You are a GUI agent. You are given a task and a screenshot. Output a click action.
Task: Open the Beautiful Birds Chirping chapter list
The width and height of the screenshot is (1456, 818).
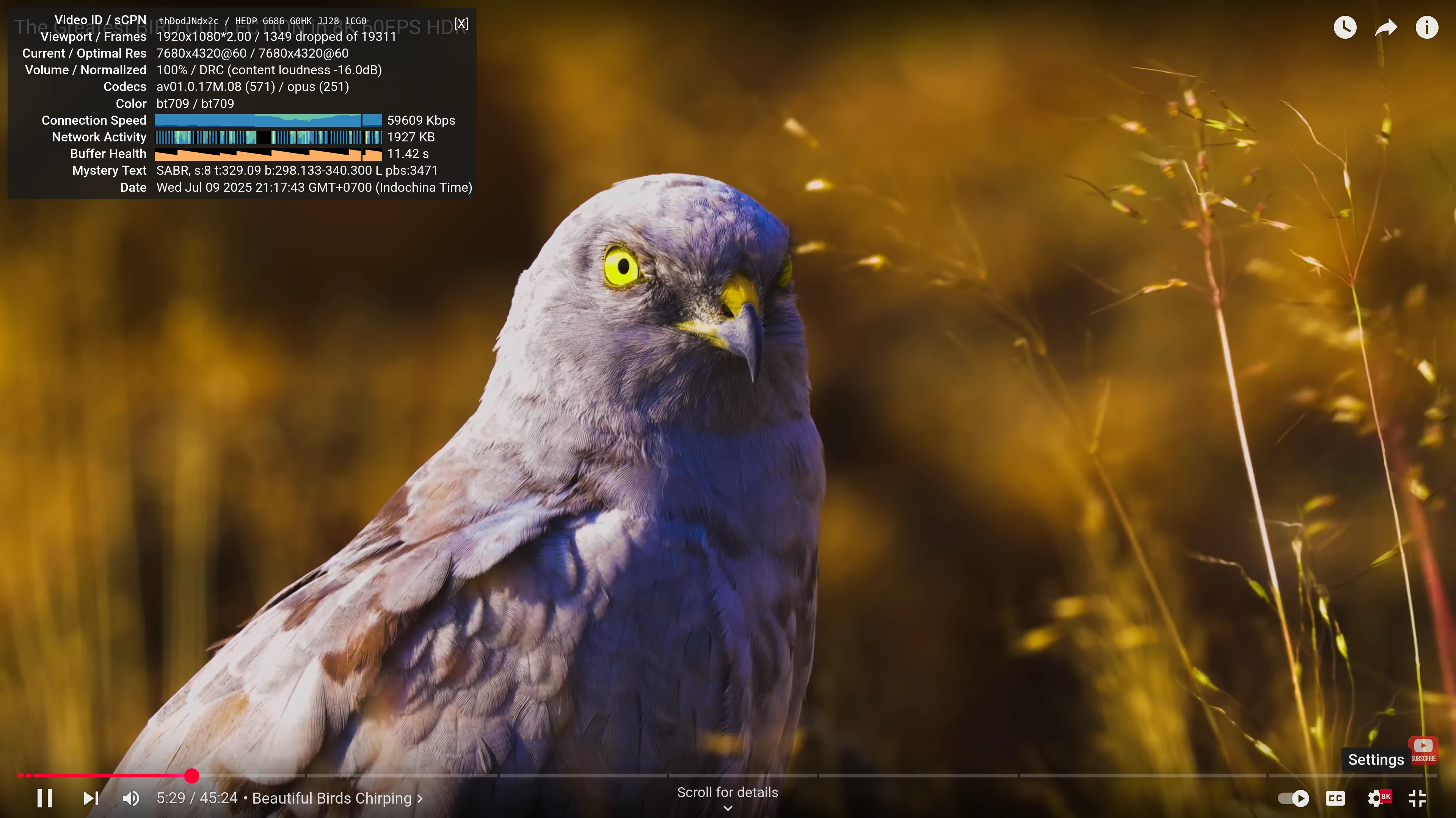pos(337,798)
